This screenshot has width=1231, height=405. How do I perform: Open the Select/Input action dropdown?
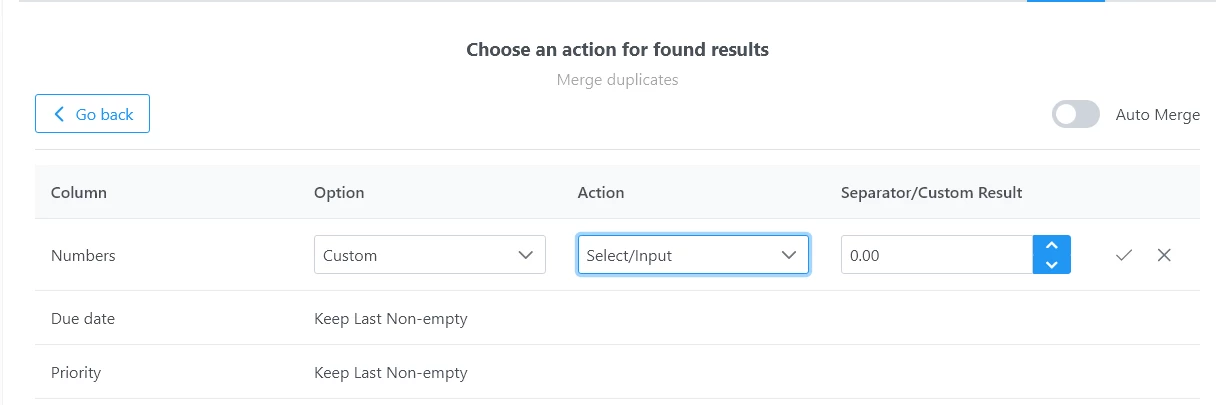pos(693,255)
